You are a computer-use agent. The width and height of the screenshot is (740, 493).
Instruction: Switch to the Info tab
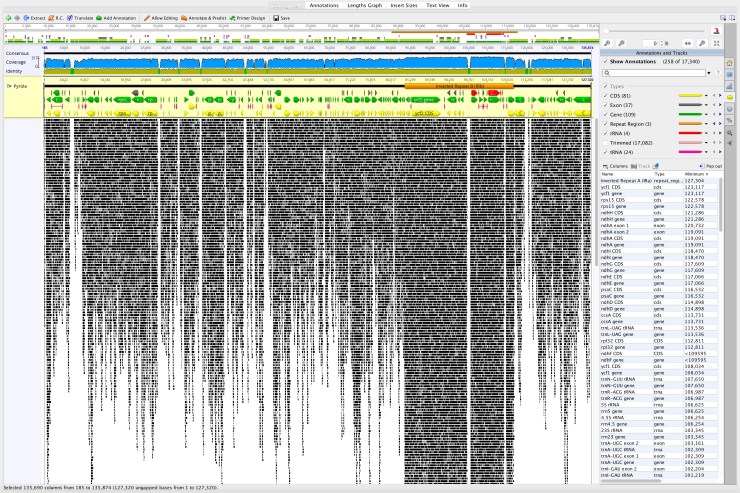462,5
